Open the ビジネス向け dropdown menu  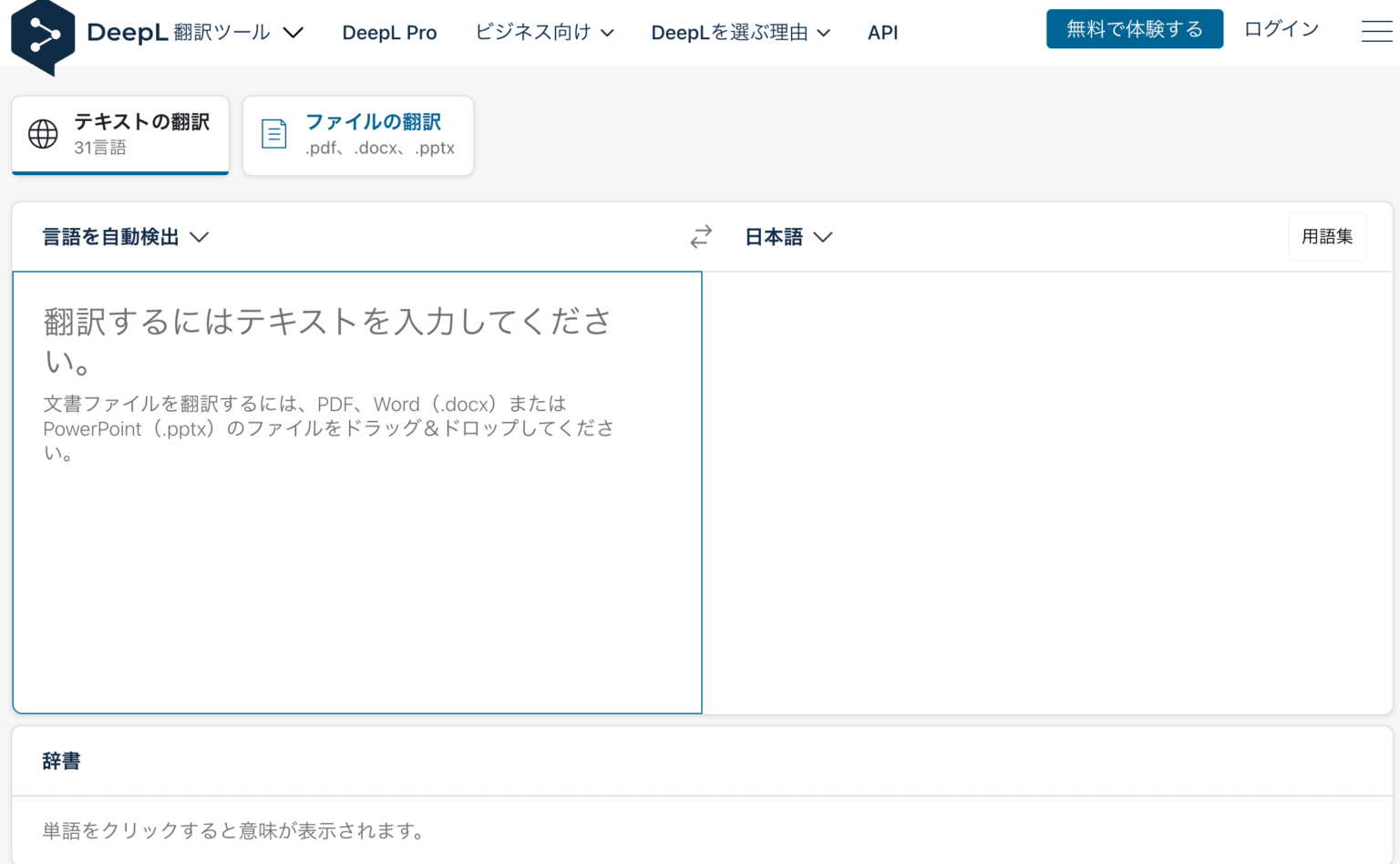[543, 32]
